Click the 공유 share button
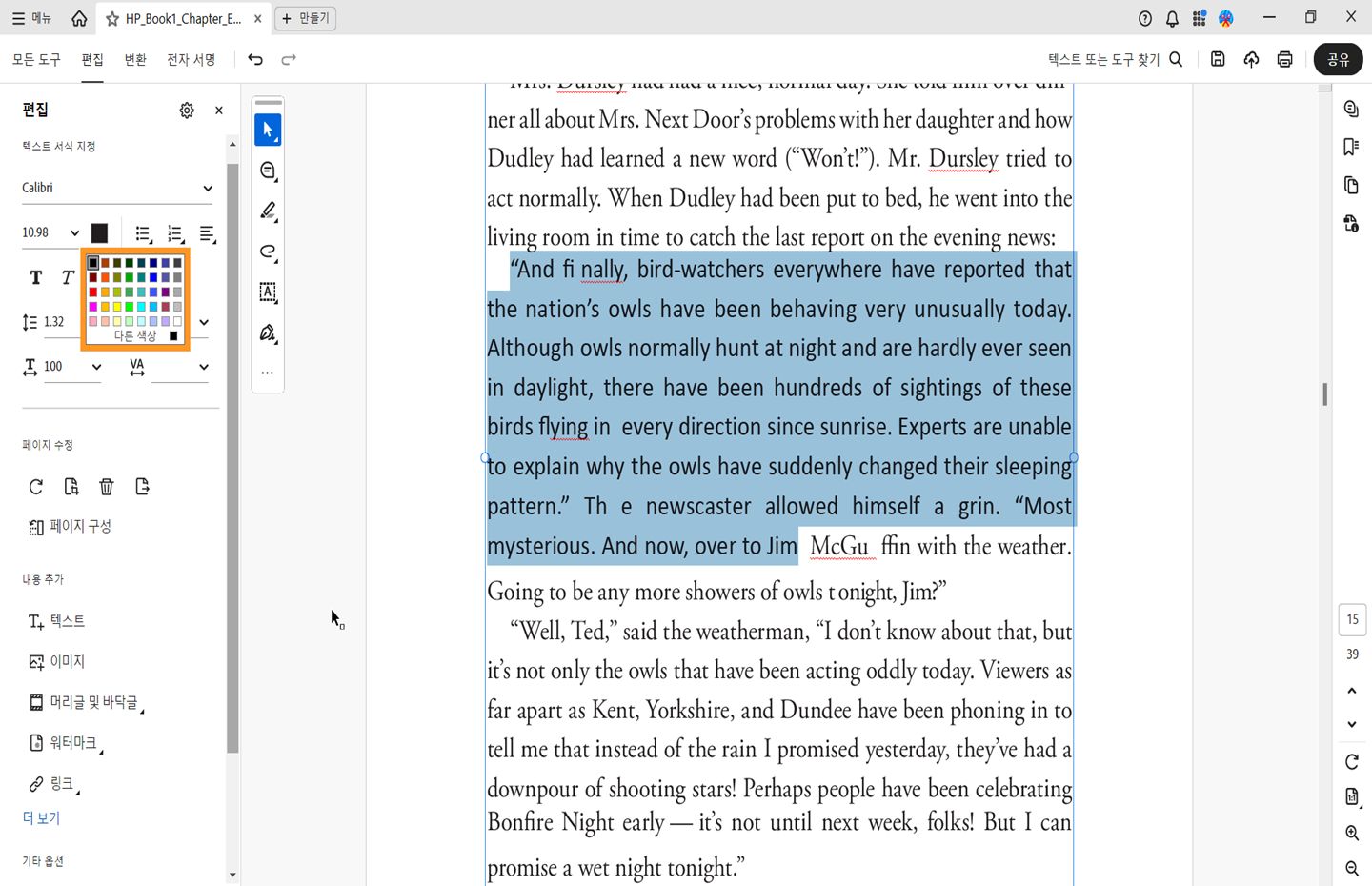The height and width of the screenshot is (886, 1372). [x=1338, y=59]
